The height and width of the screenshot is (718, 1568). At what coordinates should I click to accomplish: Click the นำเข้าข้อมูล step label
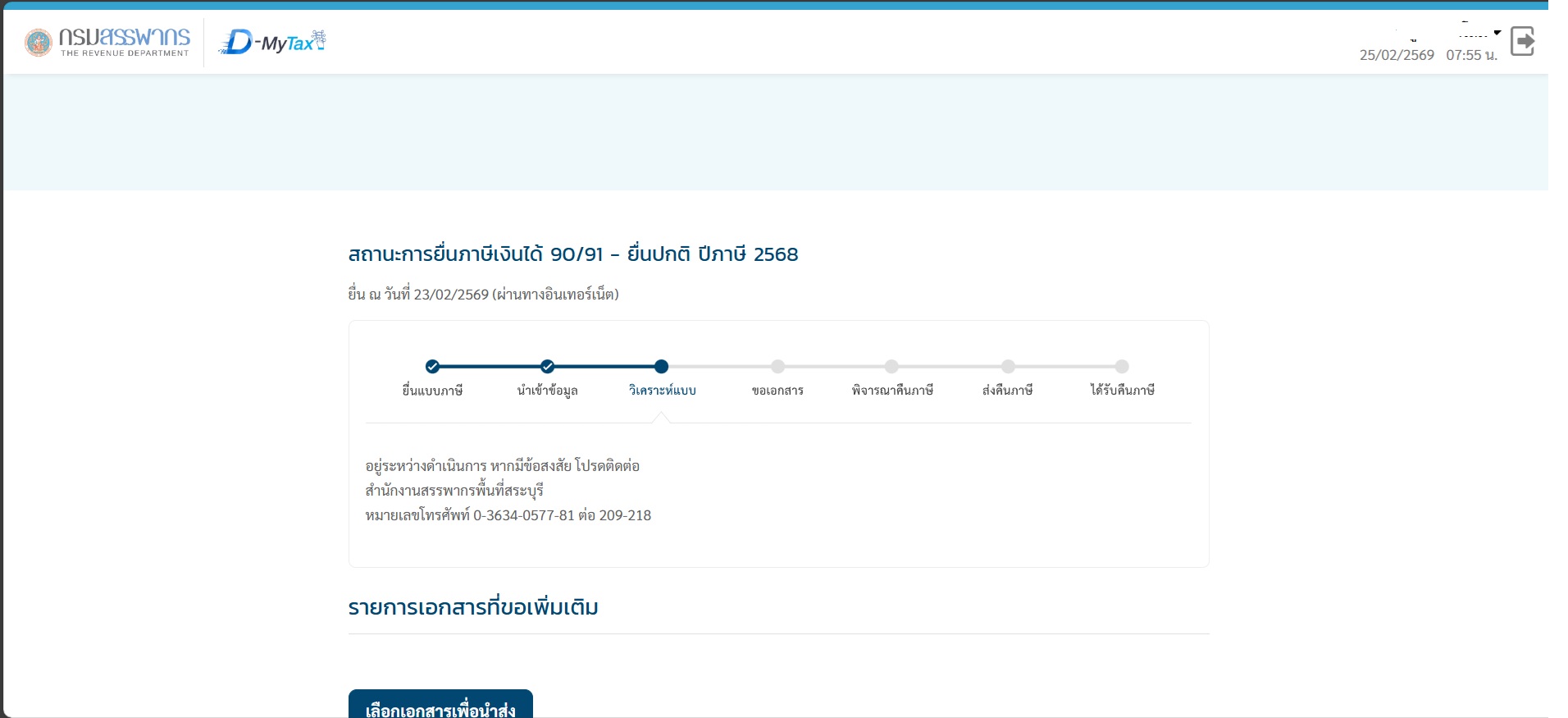click(547, 391)
